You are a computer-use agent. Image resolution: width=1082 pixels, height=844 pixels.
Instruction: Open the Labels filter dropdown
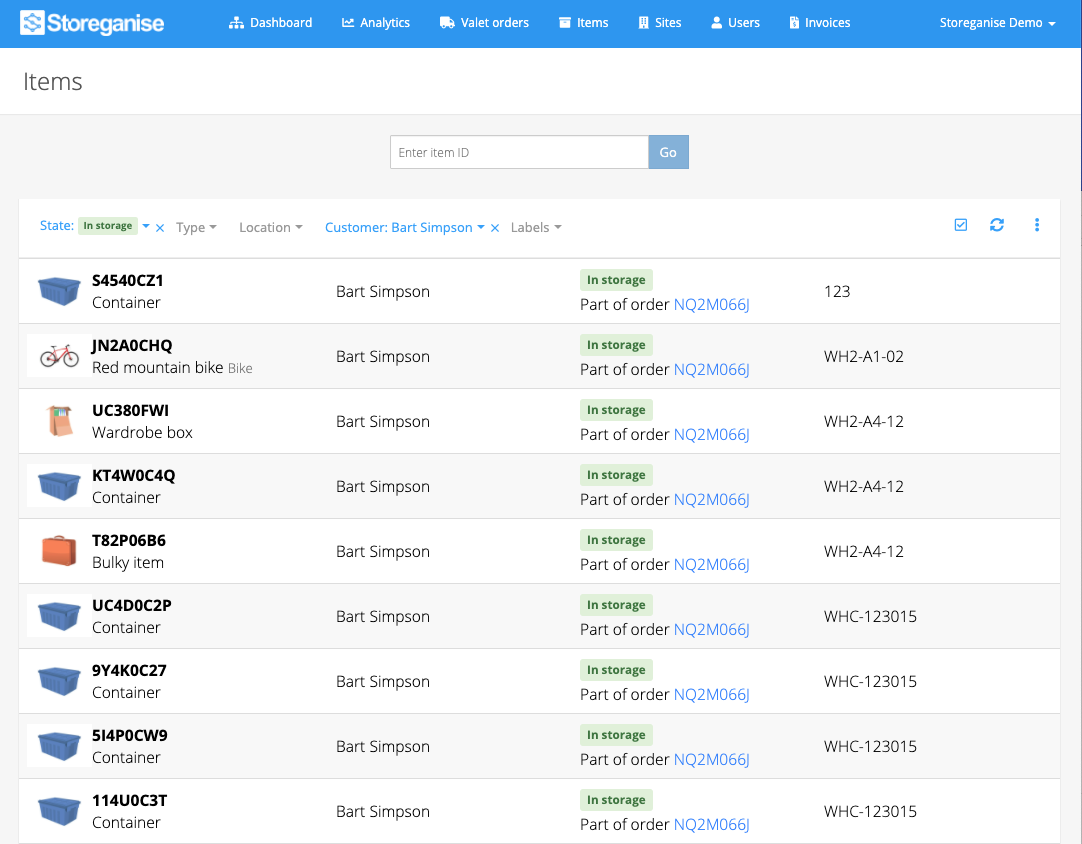click(x=536, y=228)
